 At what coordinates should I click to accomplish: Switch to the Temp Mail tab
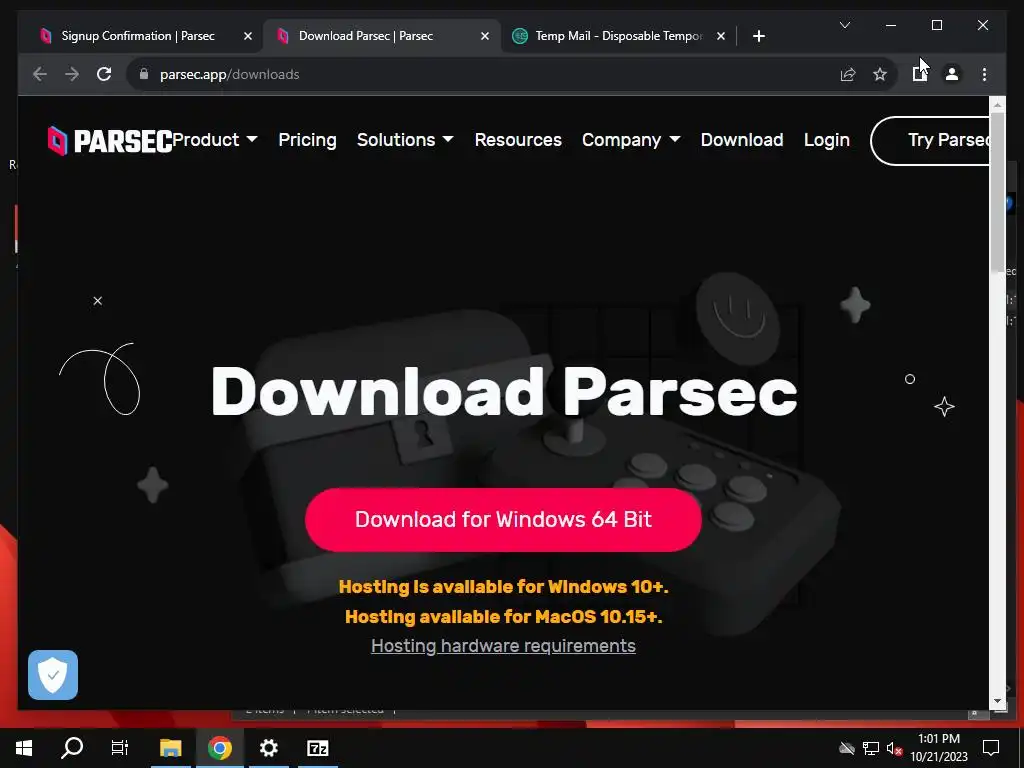tap(619, 36)
